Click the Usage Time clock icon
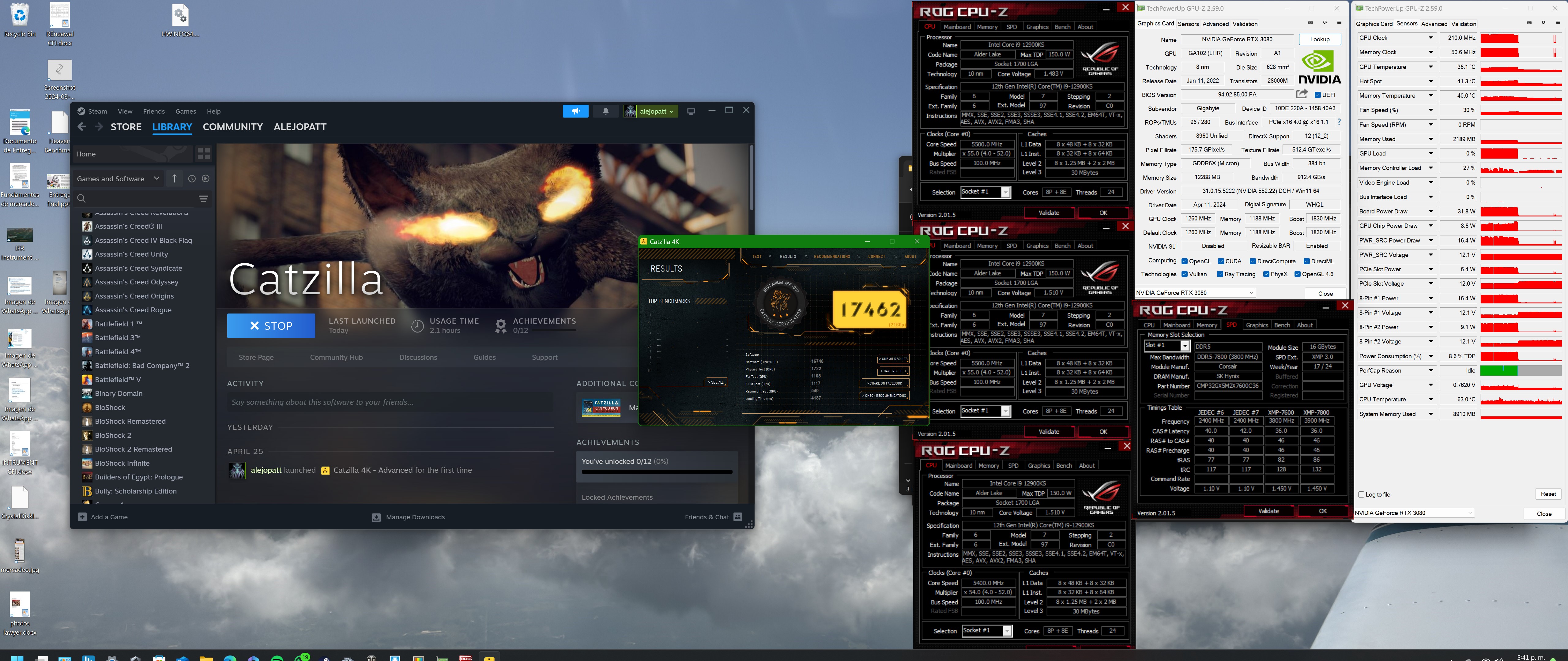1568x661 pixels. 417,326
